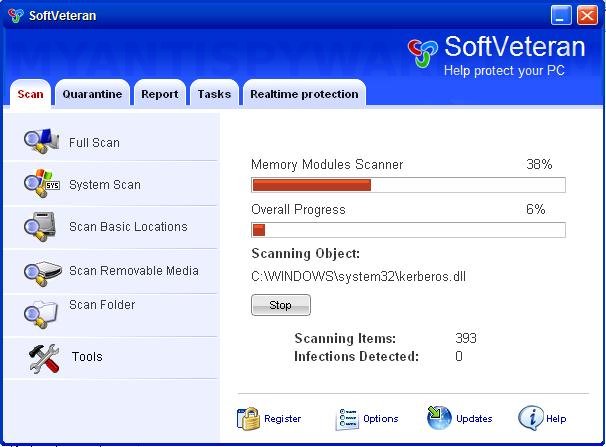Open the Realtime protection tab
The width and height of the screenshot is (606, 447).
pos(304,94)
